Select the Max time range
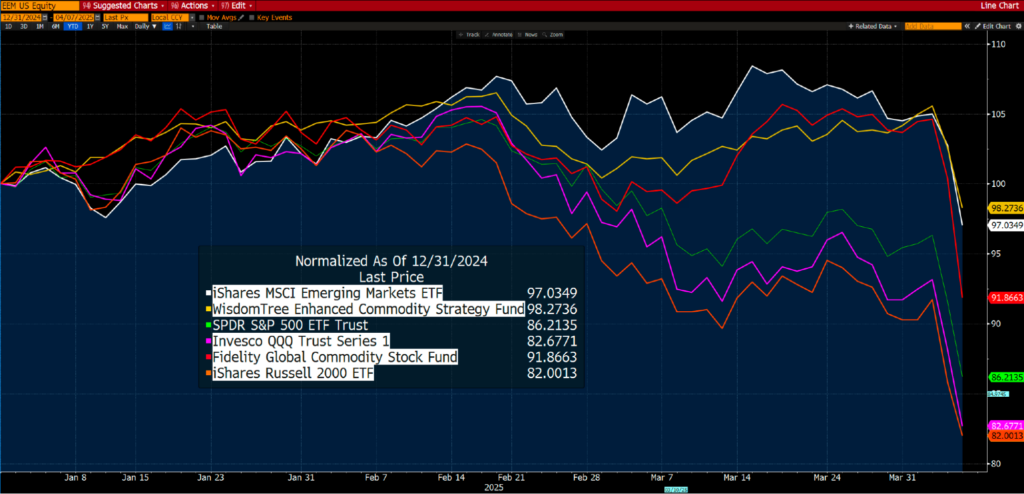The width and height of the screenshot is (1024, 494). [122, 27]
